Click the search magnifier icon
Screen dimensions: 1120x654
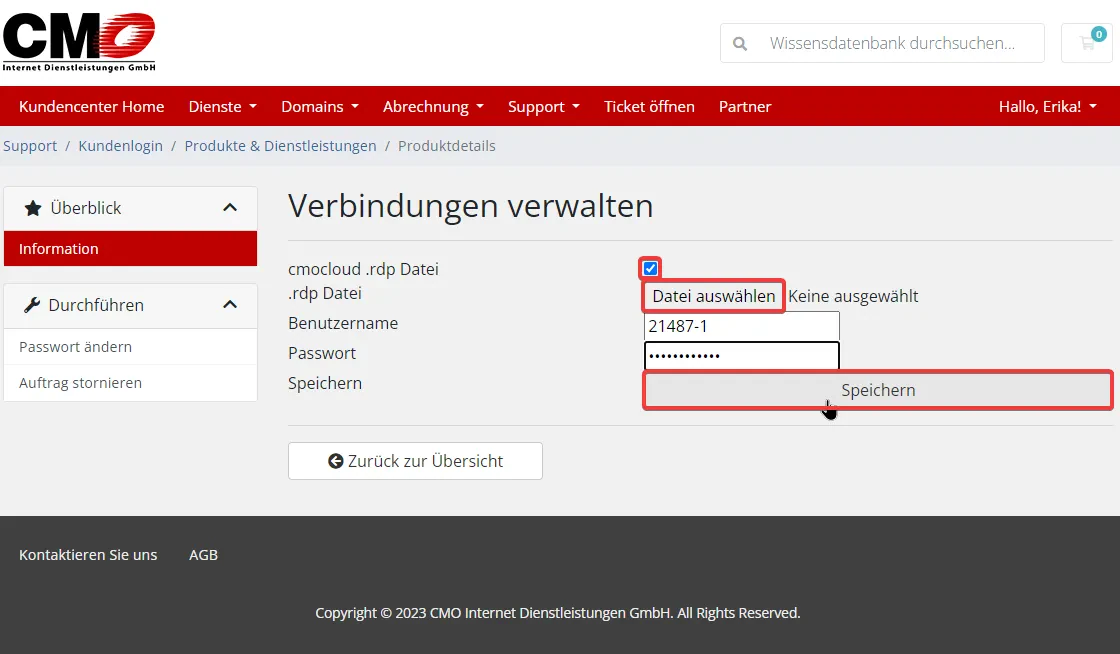point(740,44)
